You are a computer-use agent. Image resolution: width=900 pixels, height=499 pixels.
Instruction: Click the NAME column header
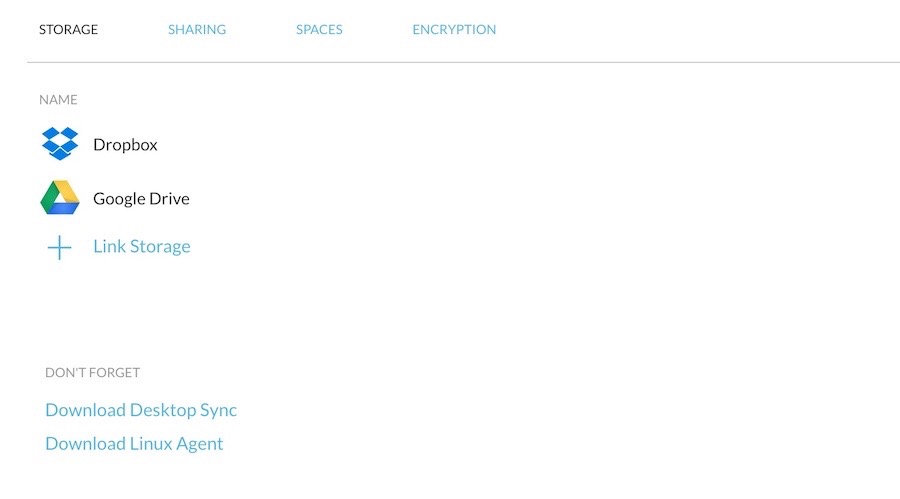pos(58,100)
